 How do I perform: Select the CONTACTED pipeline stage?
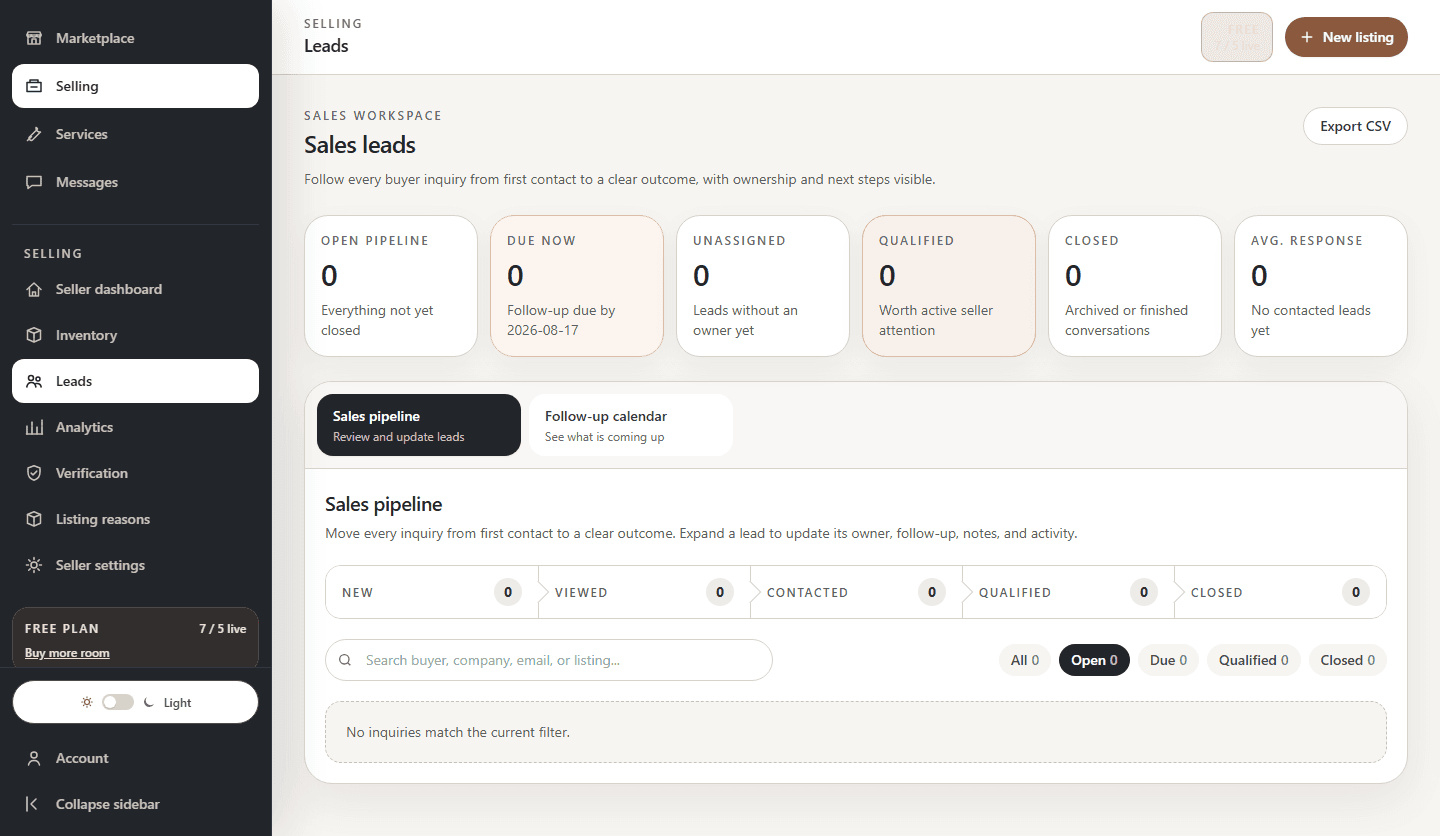pyautogui.click(x=856, y=592)
